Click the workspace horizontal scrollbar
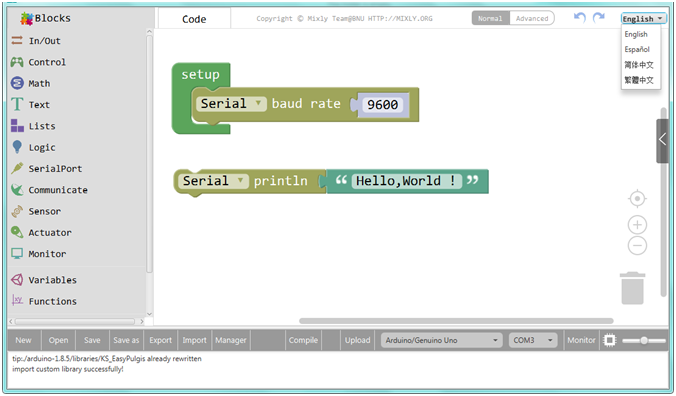676x396 pixels. pyautogui.click(x=456, y=321)
